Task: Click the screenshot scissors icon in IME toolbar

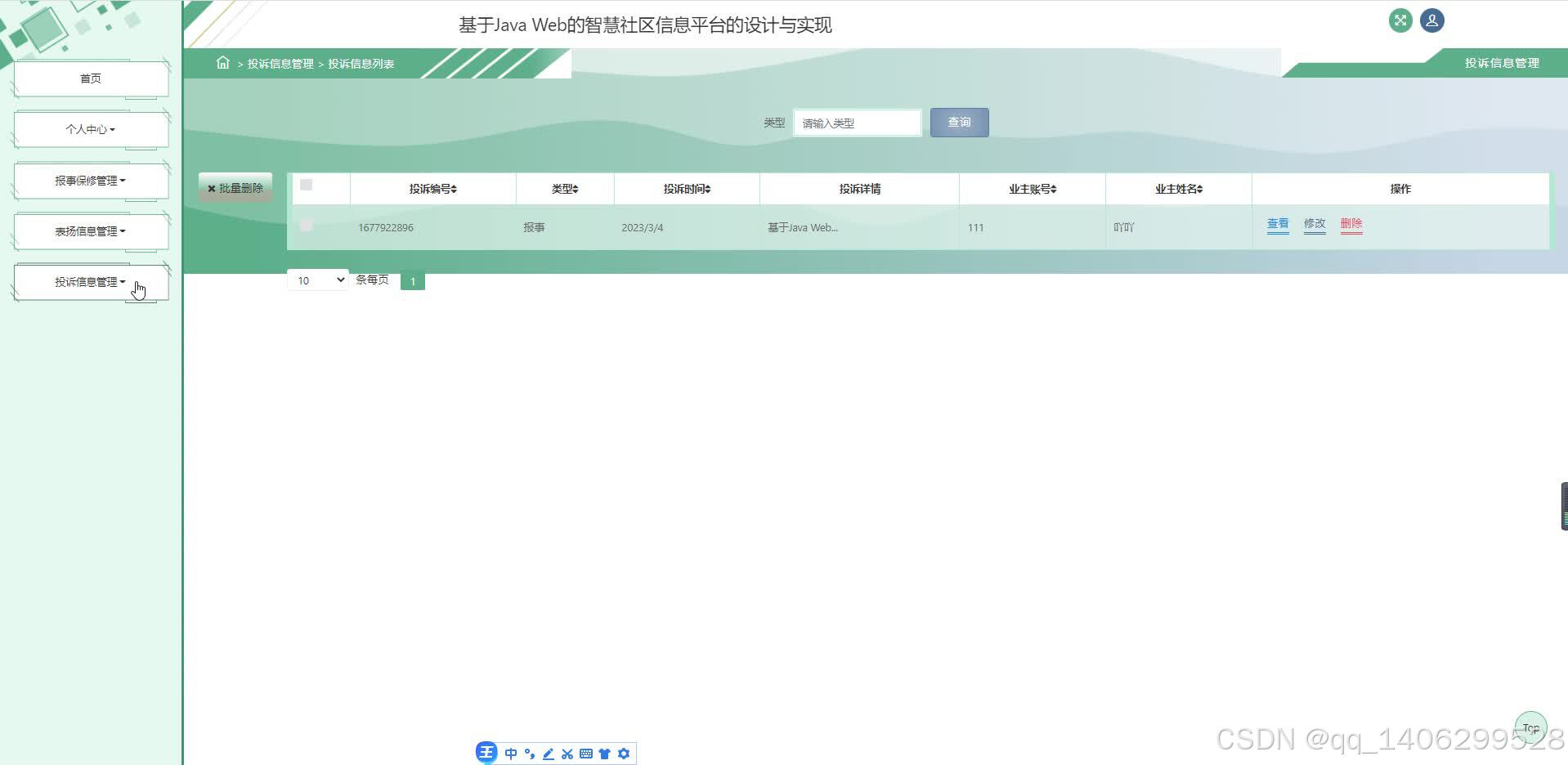Action: tap(567, 753)
